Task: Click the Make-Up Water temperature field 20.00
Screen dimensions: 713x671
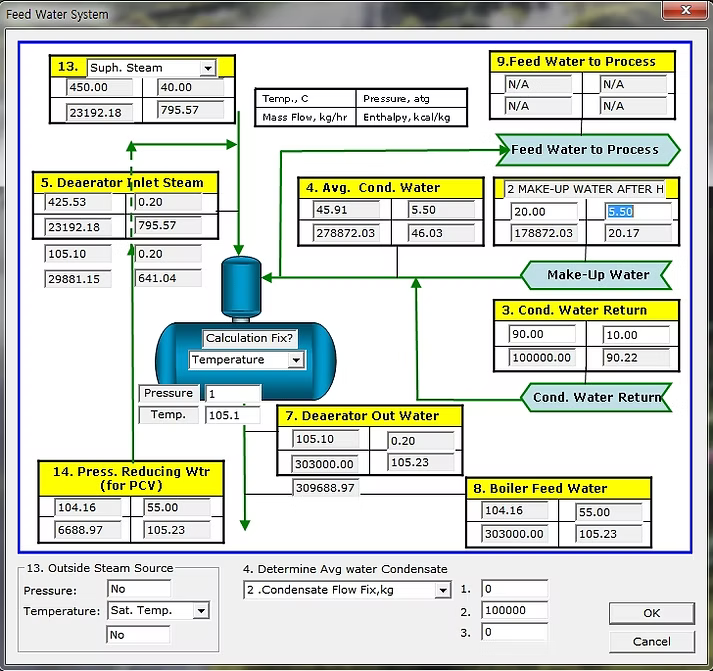Action: click(x=543, y=212)
